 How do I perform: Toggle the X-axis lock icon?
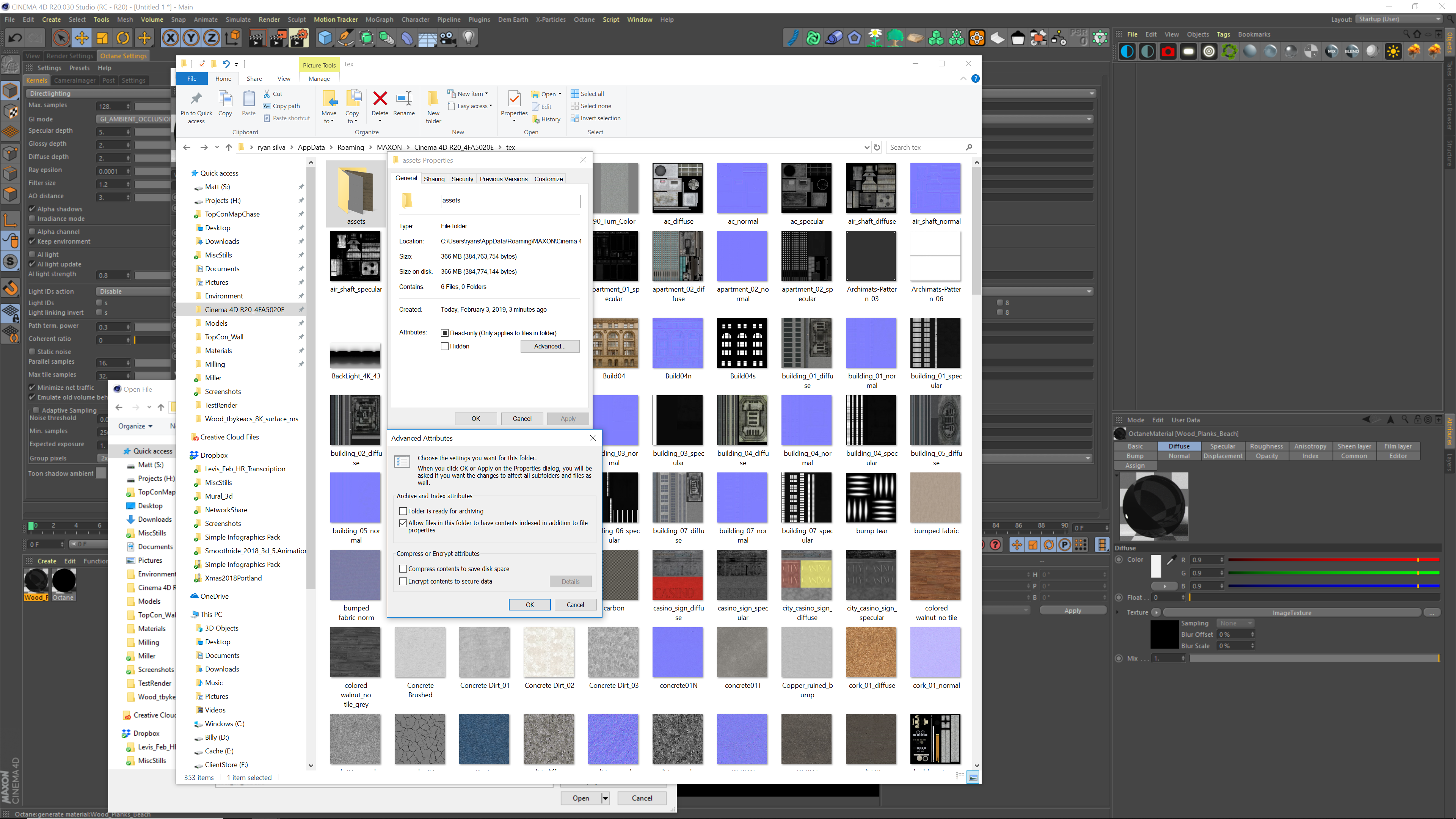click(170, 38)
